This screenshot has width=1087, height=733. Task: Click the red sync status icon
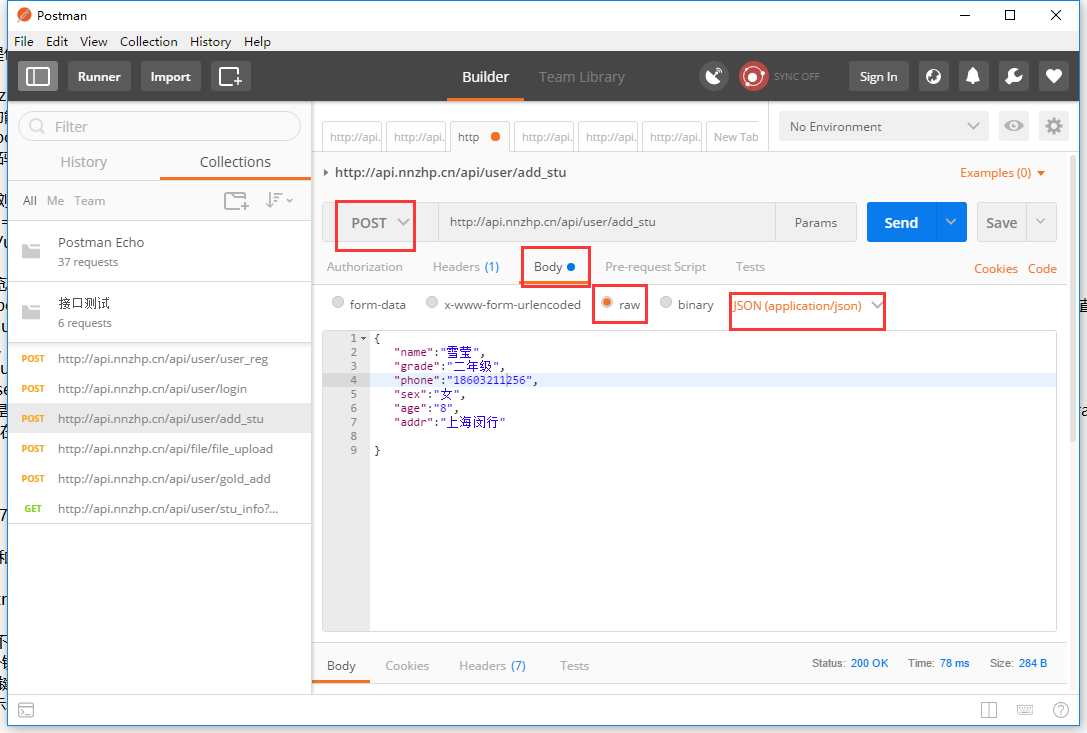(753, 76)
